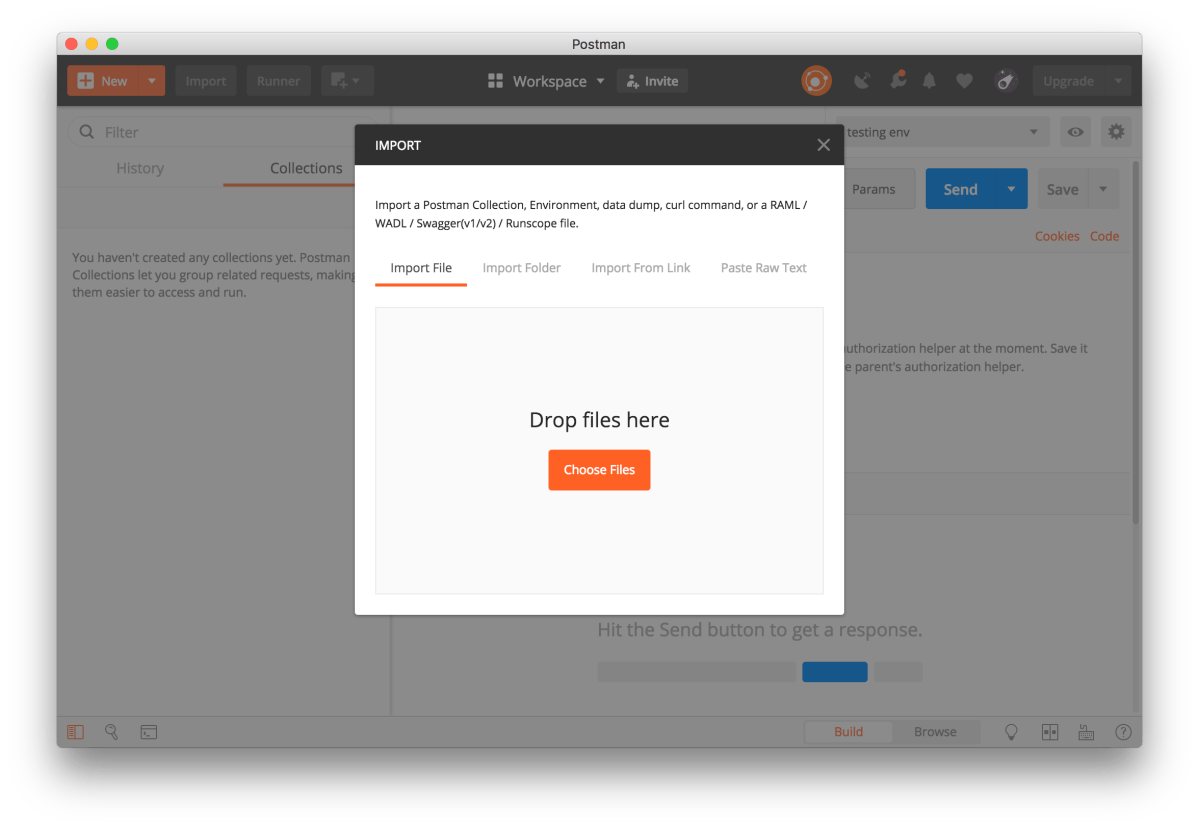Image resolution: width=1199 pixels, height=829 pixels.
Task: Open the Code link
Action: click(1104, 236)
